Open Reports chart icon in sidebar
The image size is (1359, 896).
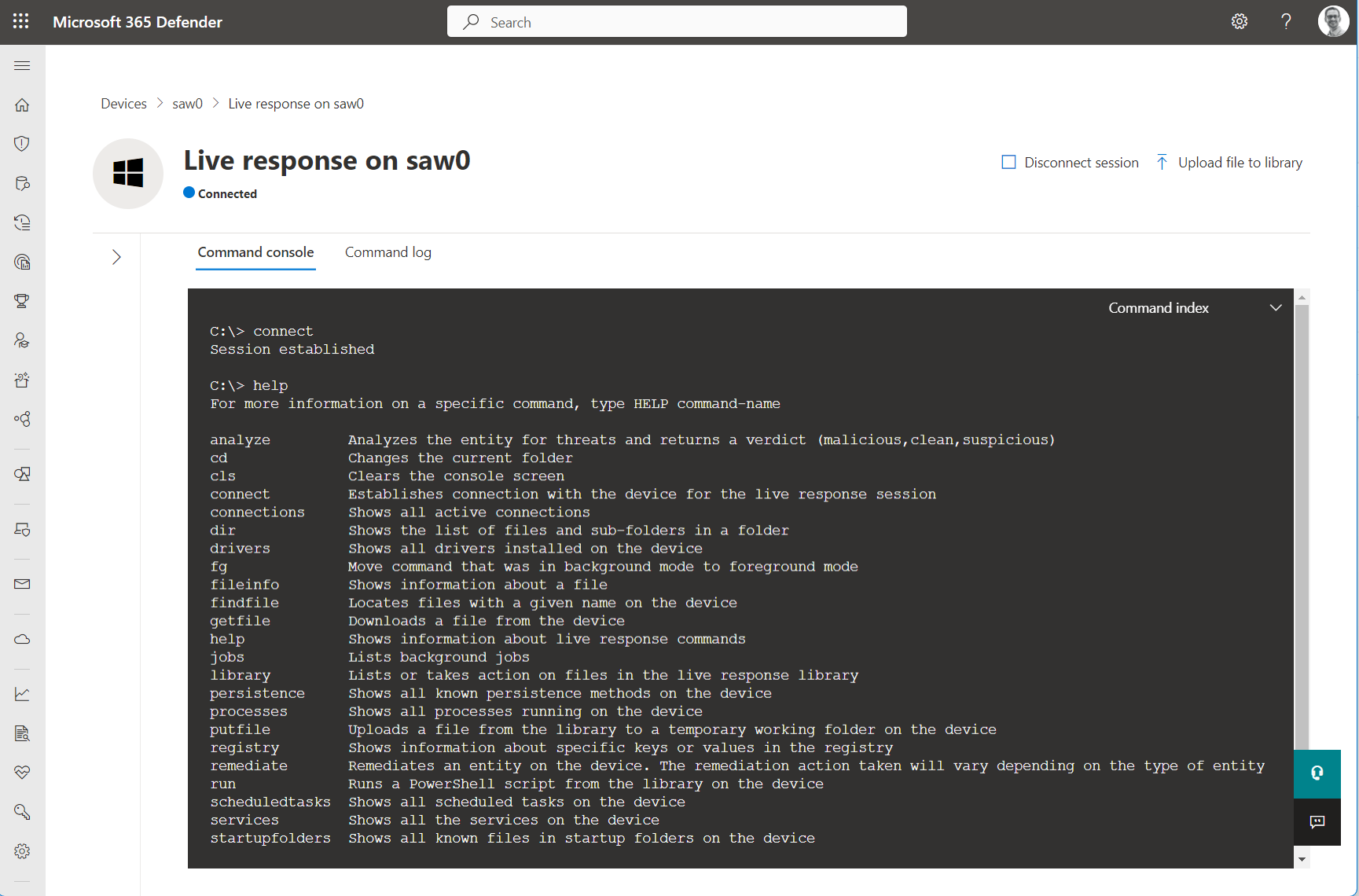22,694
